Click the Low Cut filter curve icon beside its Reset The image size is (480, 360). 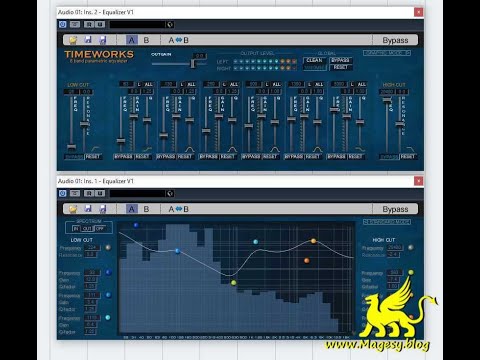(x=96, y=149)
